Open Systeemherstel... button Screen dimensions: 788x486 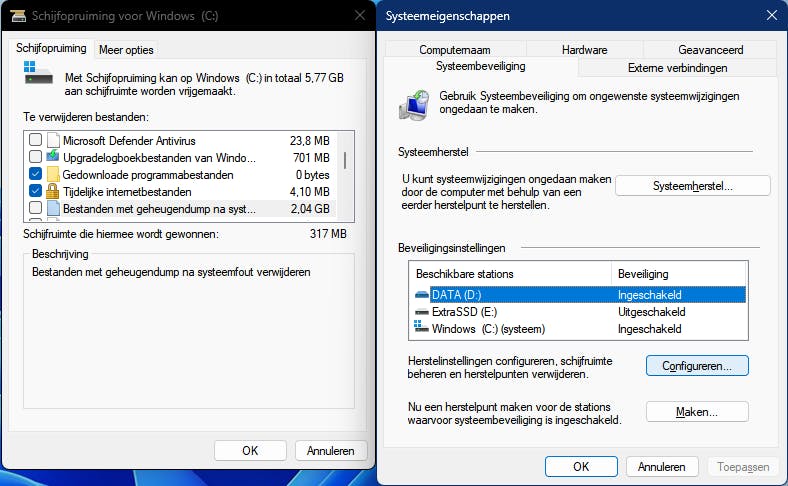[693, 186]
